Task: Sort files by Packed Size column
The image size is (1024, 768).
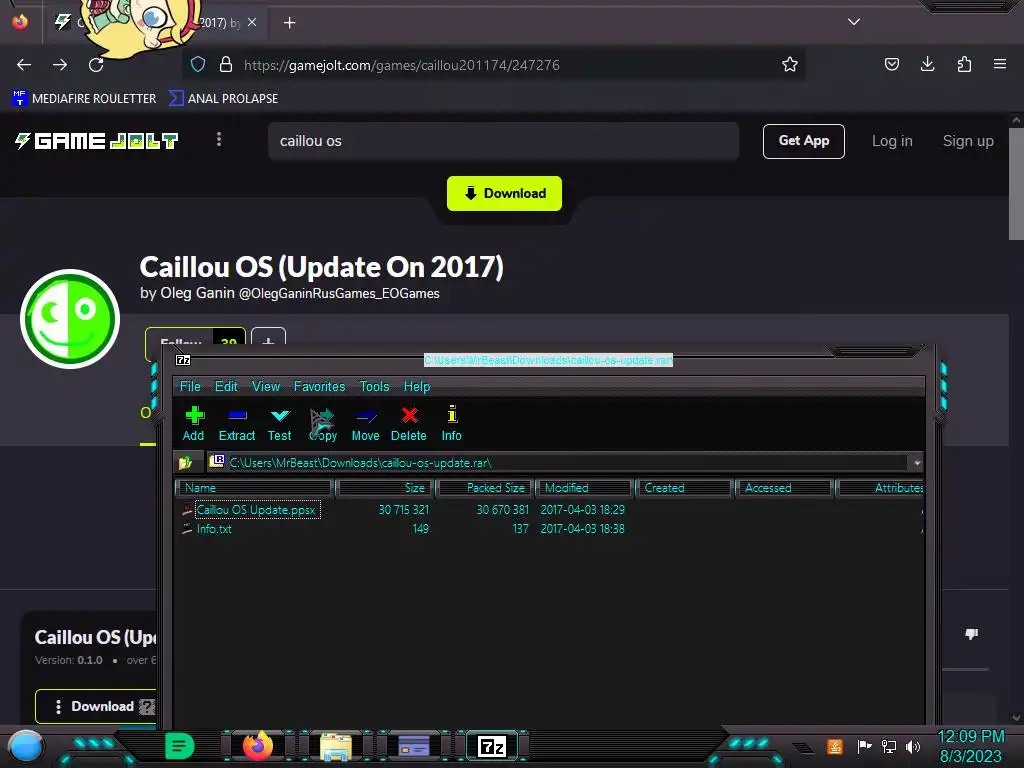Action: point(485,488)
